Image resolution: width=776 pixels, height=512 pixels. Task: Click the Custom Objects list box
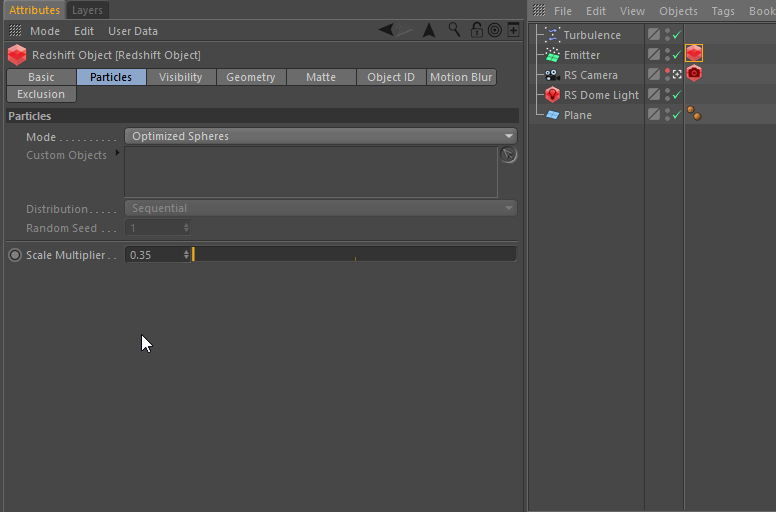311,172
